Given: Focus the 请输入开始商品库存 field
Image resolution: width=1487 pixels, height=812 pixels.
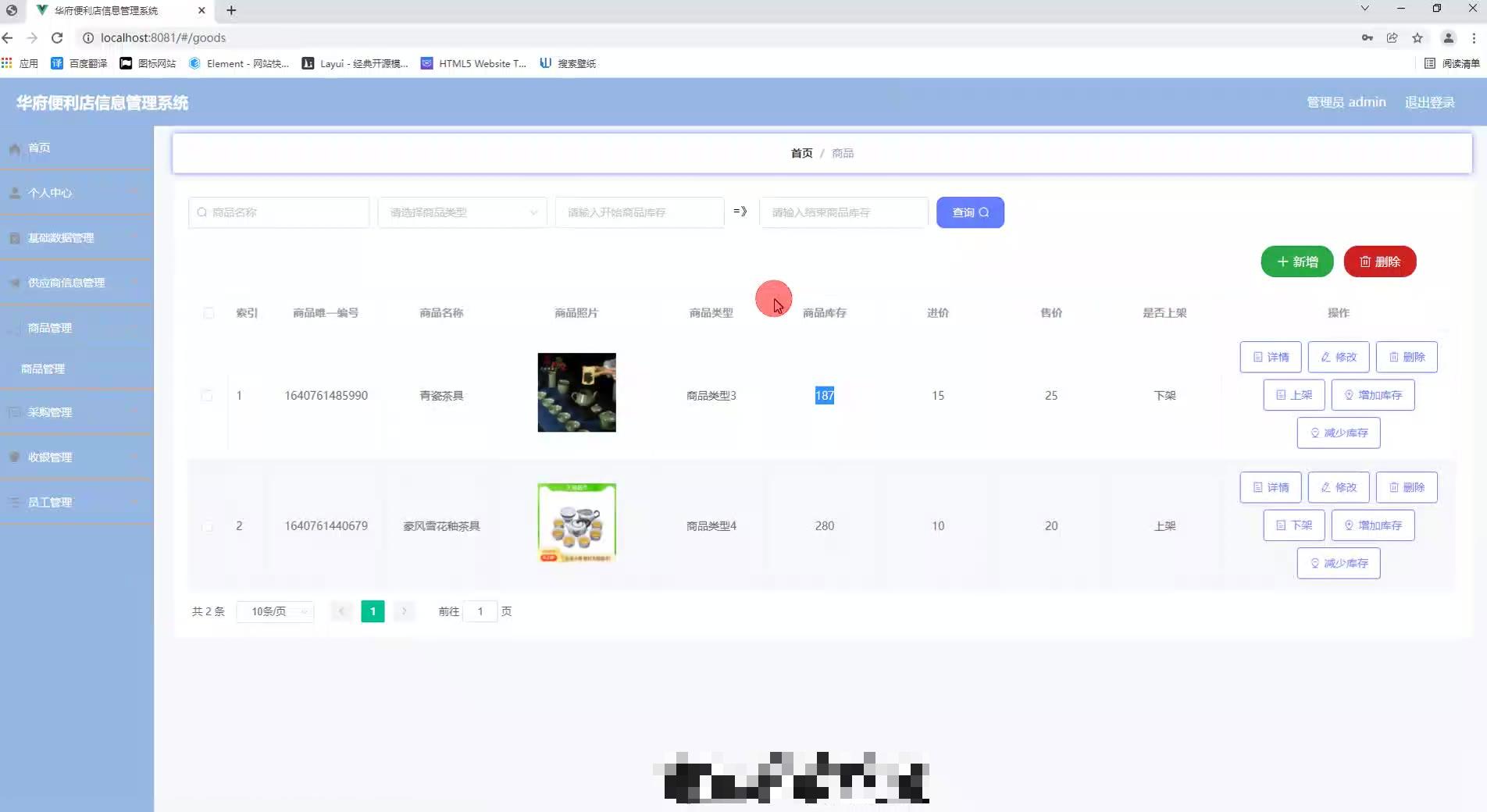Looking at the screenshot, I should click(x=640, y=212).
